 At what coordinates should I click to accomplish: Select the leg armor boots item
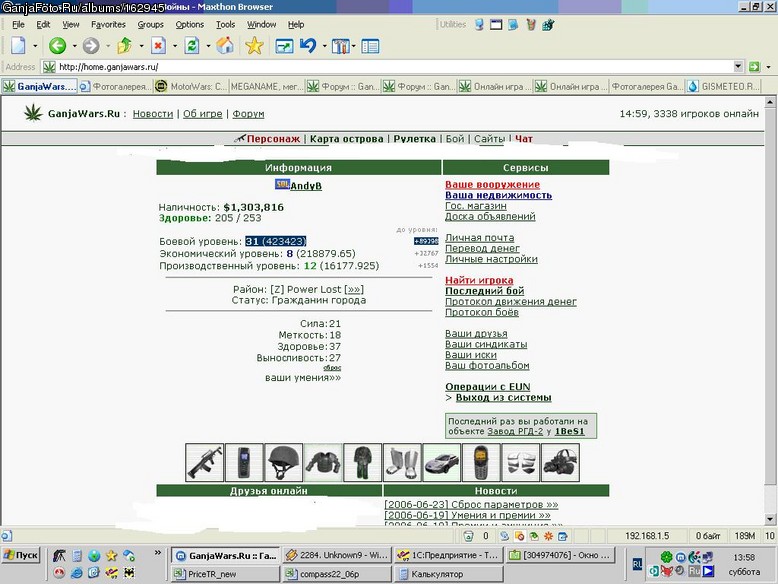[x=402, y=462]
